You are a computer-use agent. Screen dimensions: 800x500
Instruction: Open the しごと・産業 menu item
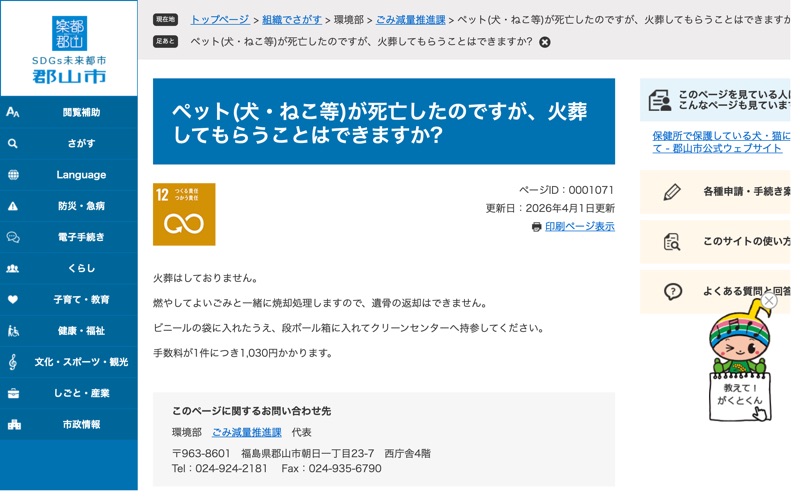click(69, 393)
